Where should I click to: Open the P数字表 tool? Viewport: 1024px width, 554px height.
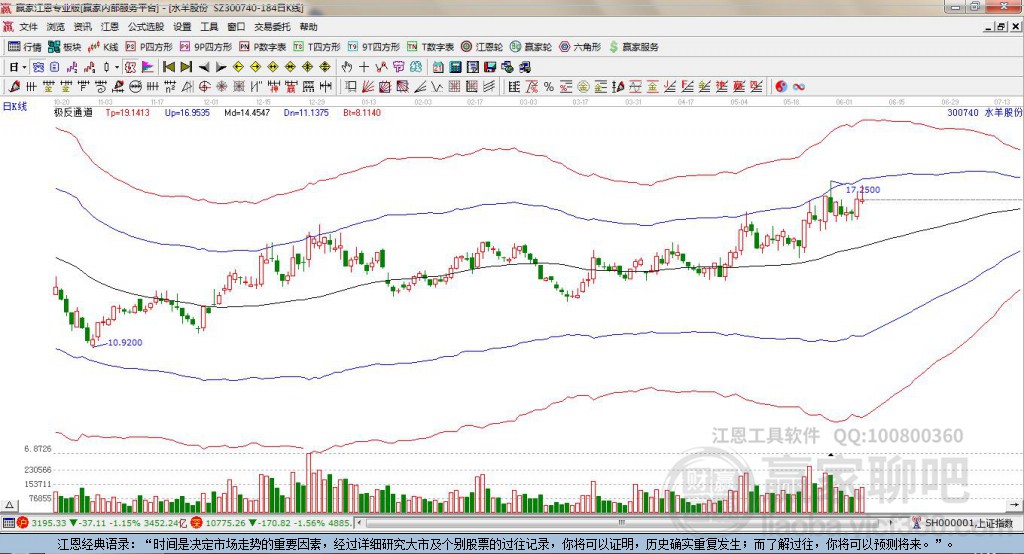tap(263, 47)
